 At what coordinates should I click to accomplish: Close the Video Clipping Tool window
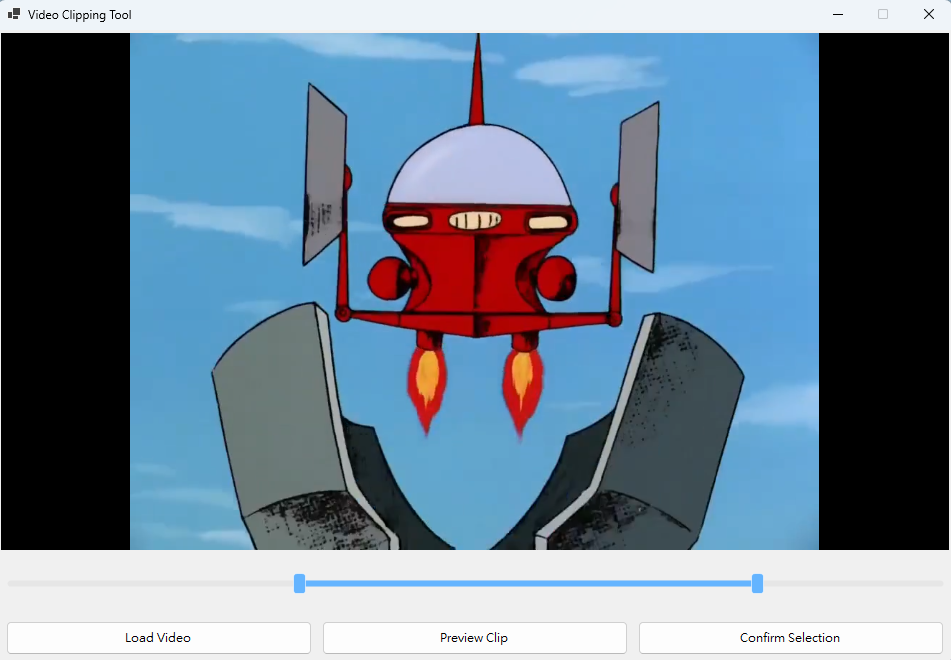tap(929, 14)
